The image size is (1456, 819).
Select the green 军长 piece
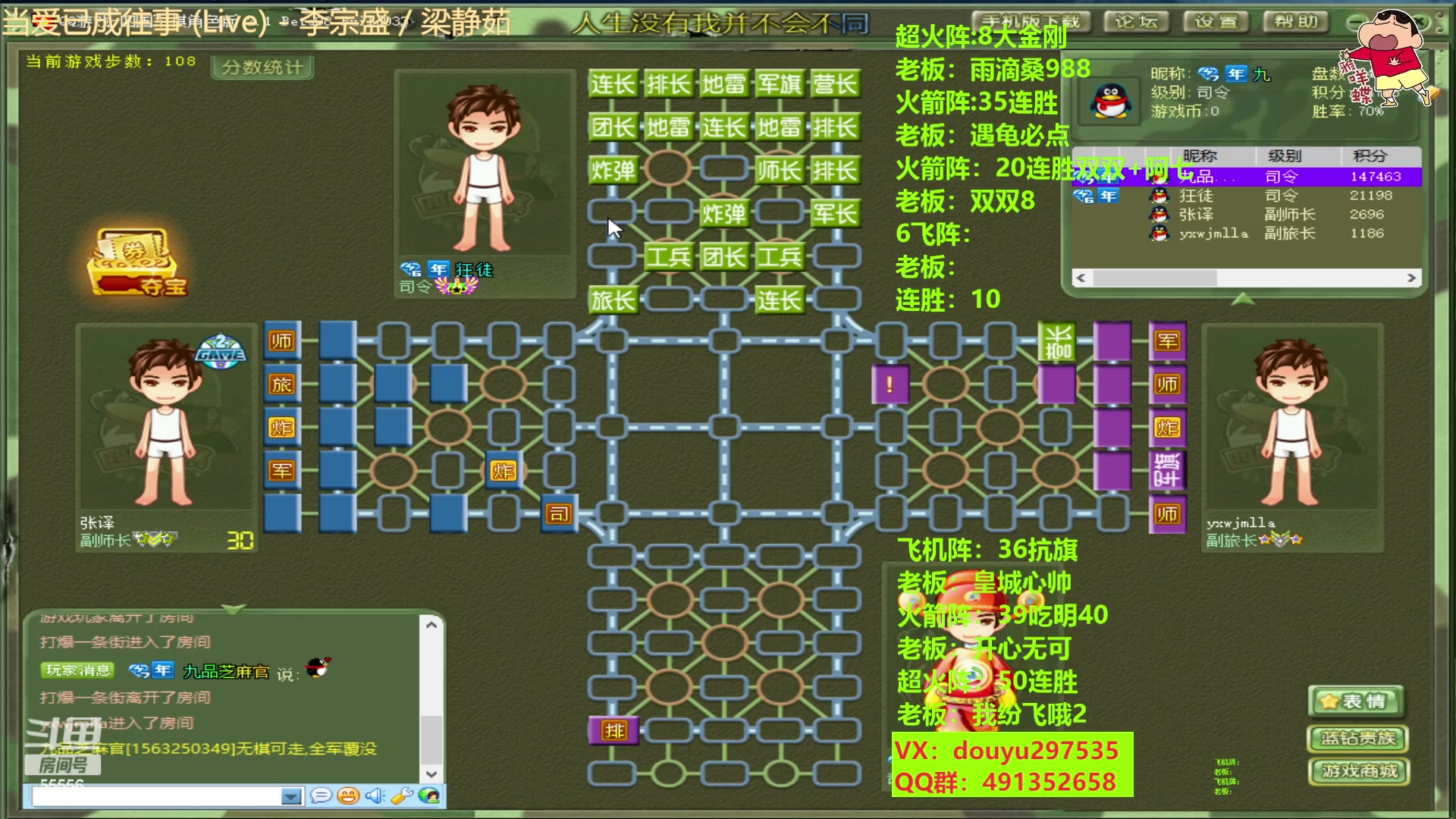(x=834, y=213)
